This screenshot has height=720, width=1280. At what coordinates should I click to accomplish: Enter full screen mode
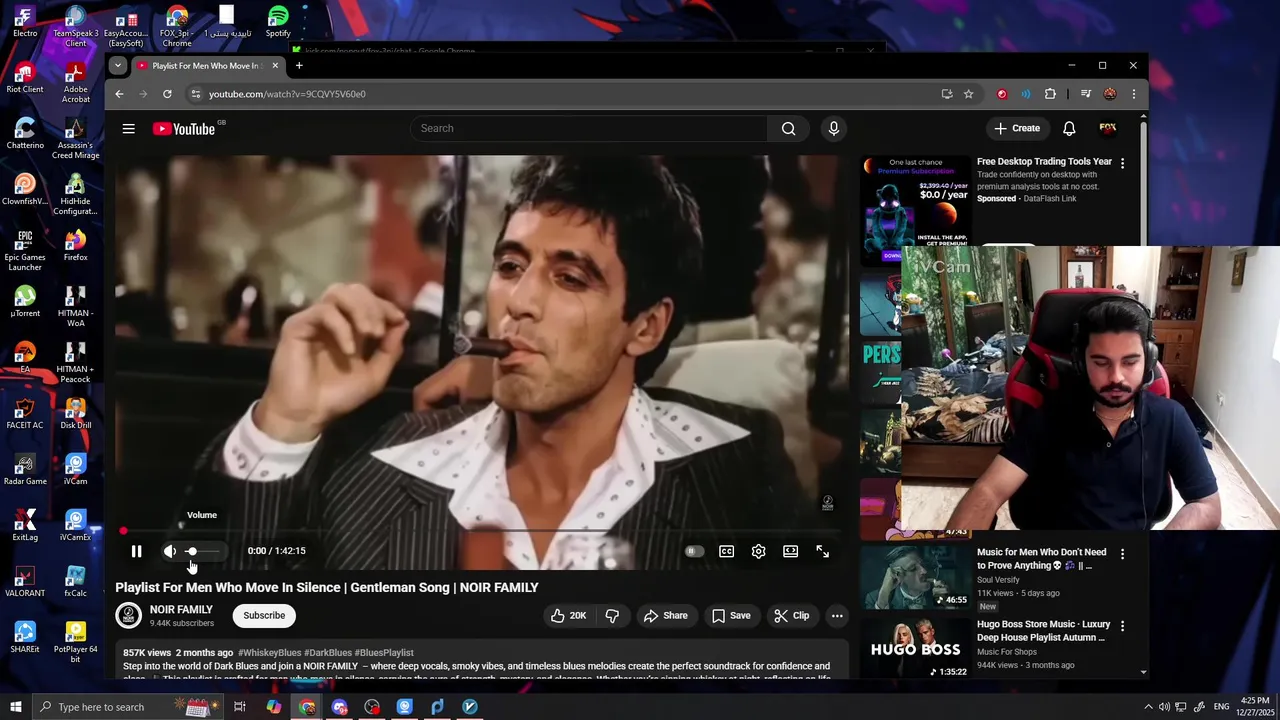click(822, 551)
